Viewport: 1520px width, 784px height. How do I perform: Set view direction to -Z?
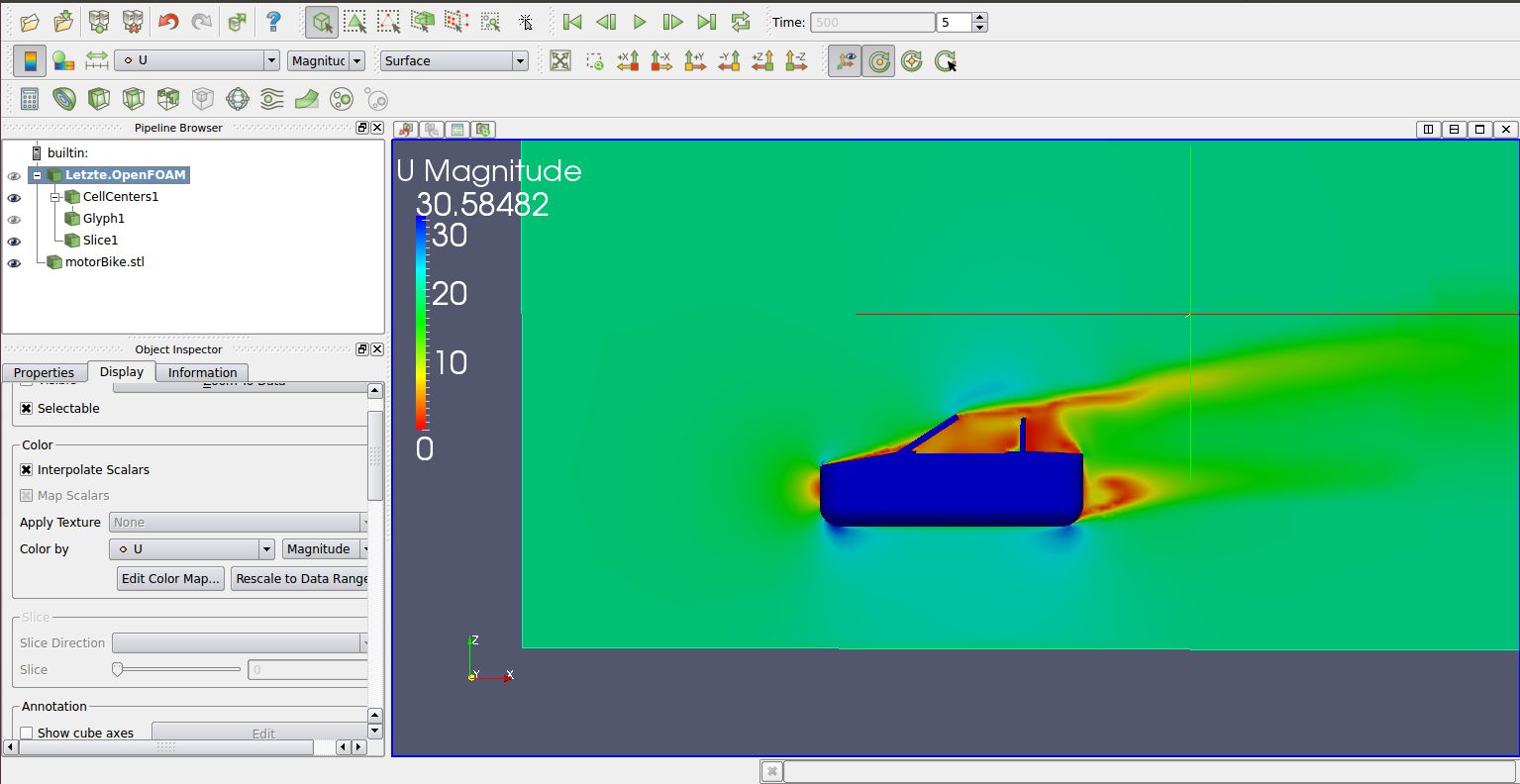click(x=796, y=61)
